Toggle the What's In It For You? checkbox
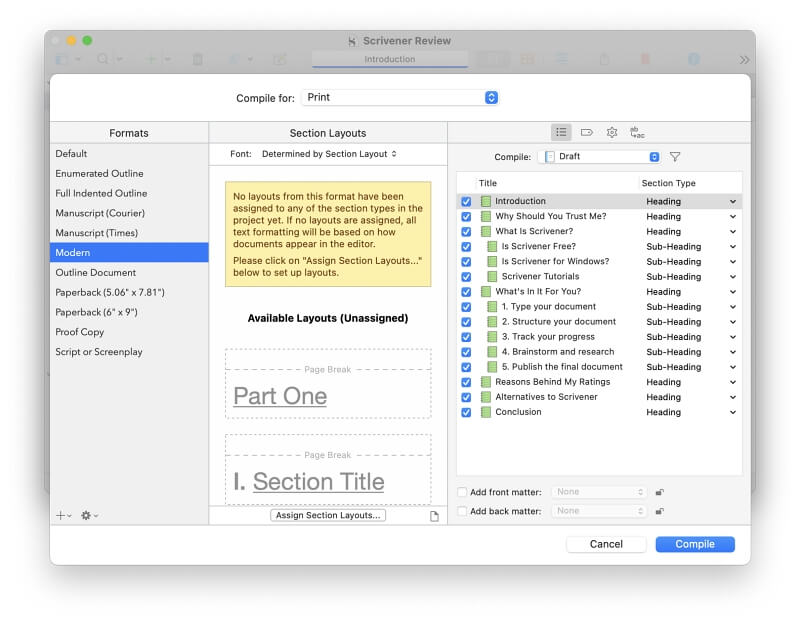This screenshot has height=624, width=800. (x=466, y=292)
